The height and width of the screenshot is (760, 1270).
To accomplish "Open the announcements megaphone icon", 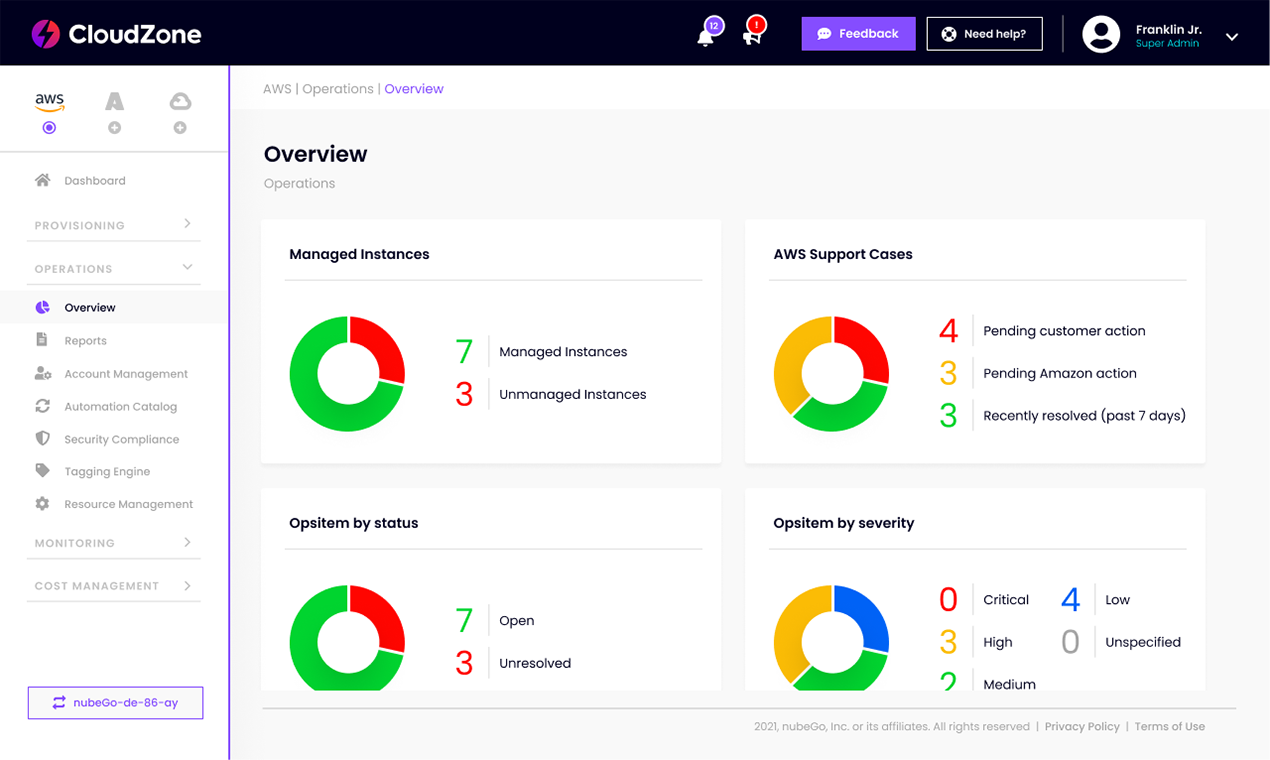I will pos(751,37).
